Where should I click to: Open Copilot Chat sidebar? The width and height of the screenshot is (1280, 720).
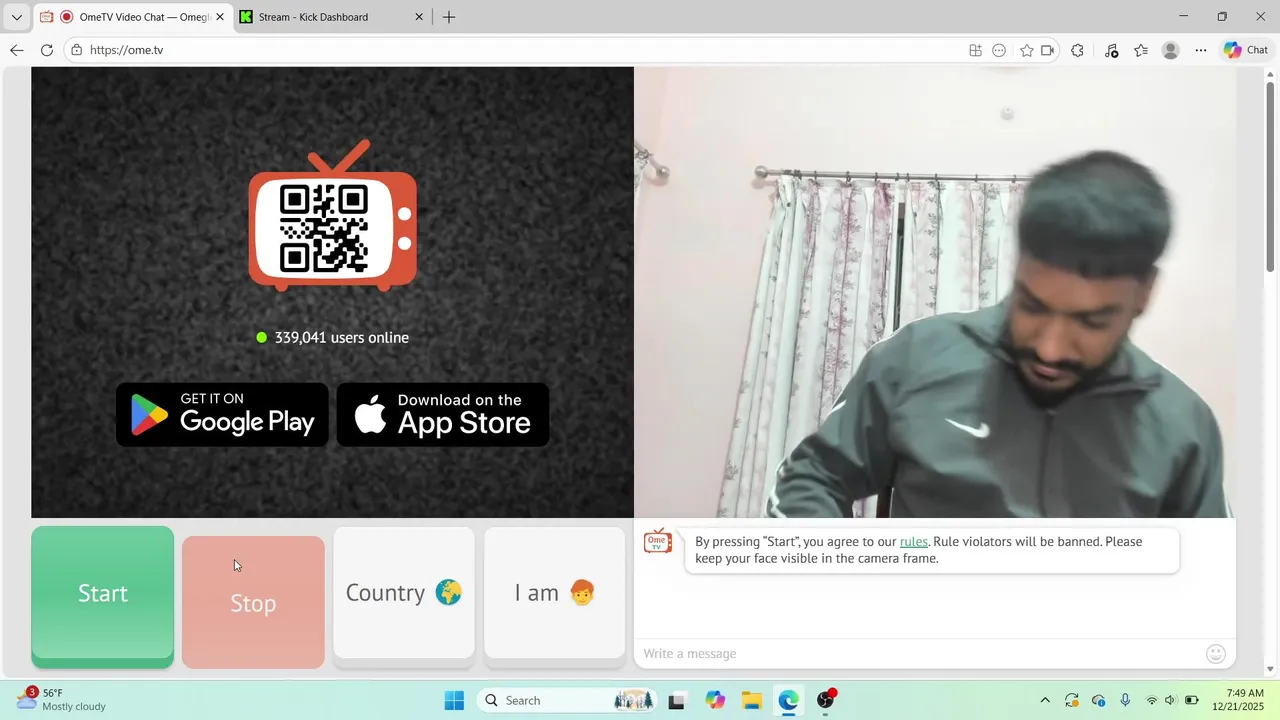(x=1246, y=50)
